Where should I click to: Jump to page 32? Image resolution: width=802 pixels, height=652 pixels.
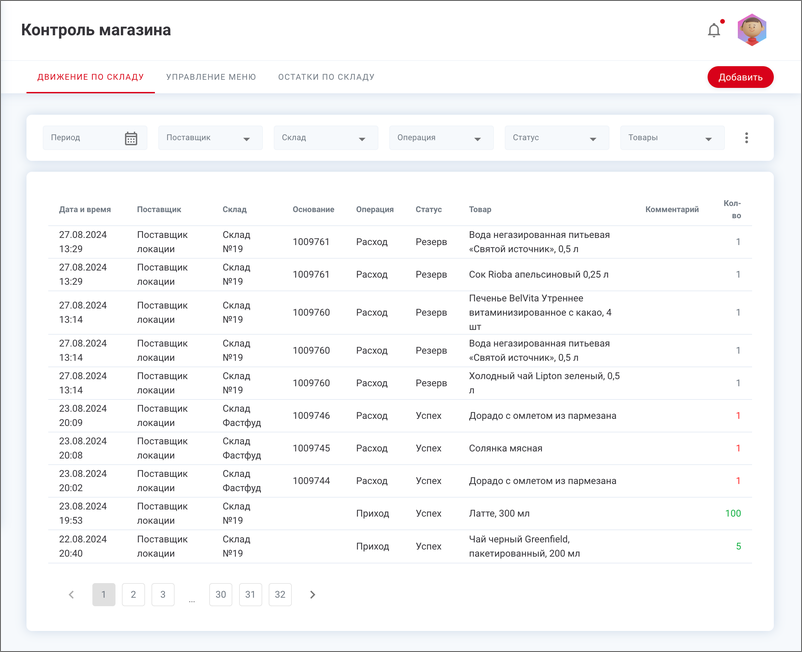click(x=280, y=595)
